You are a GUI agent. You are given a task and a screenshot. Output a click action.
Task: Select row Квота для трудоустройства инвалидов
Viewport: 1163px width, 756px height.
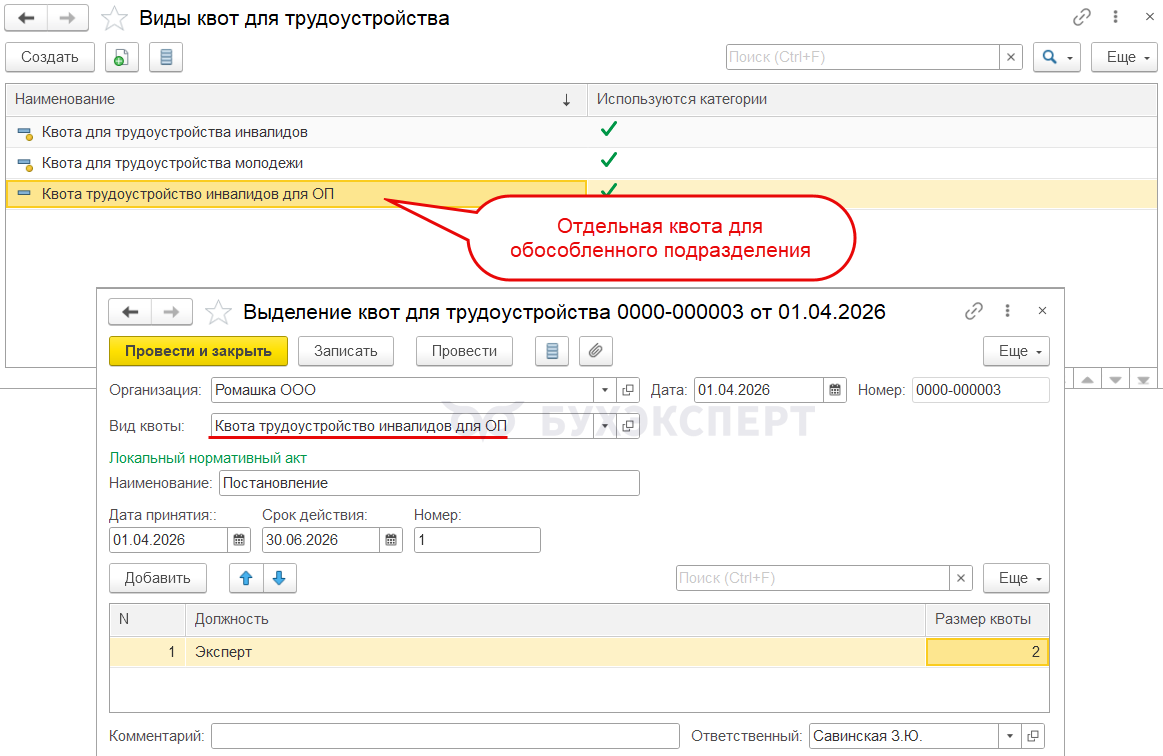click(582, 132)
